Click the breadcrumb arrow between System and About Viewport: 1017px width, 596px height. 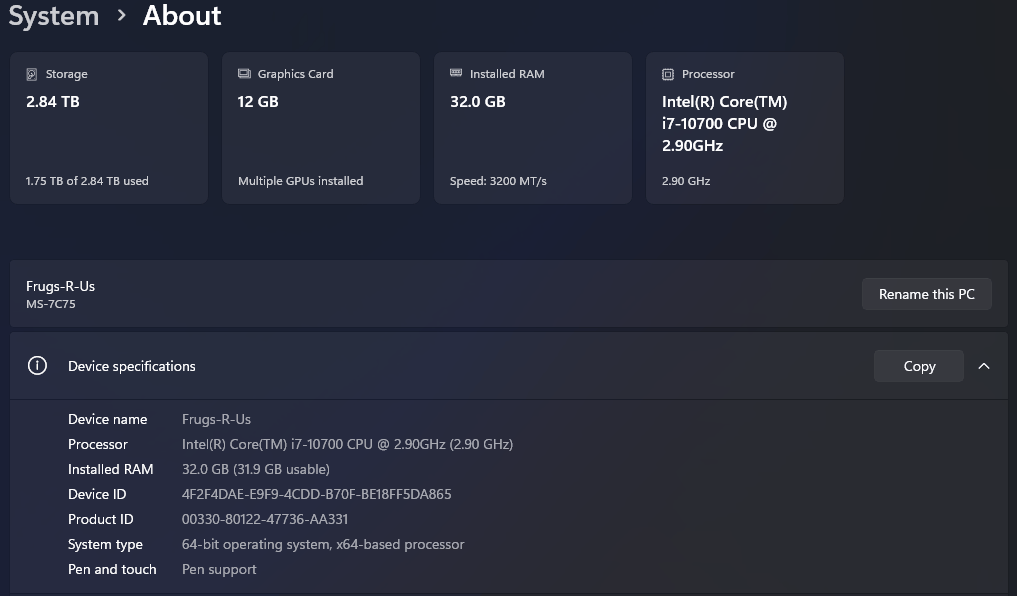coord(121,16)
